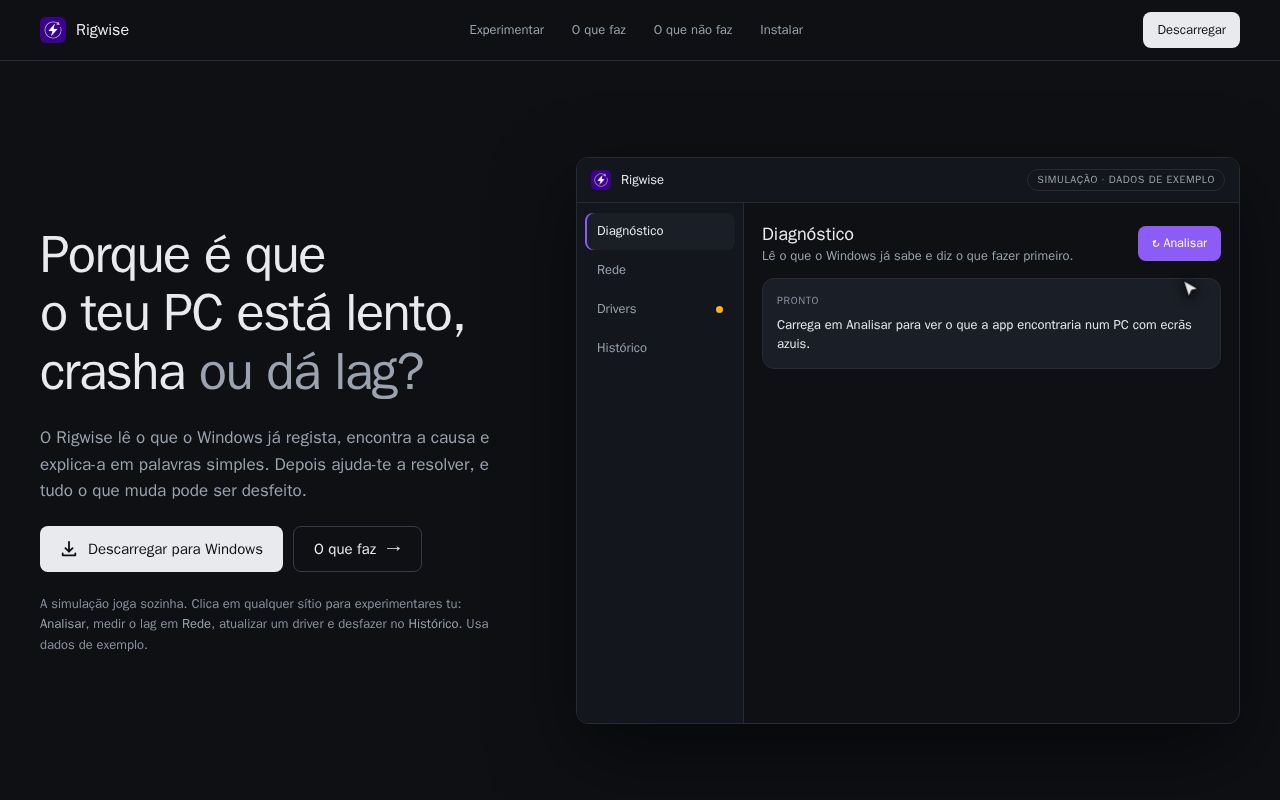
Task: Click the Rigwise logo icon in the simulation window
Action: tap(601, 180)
